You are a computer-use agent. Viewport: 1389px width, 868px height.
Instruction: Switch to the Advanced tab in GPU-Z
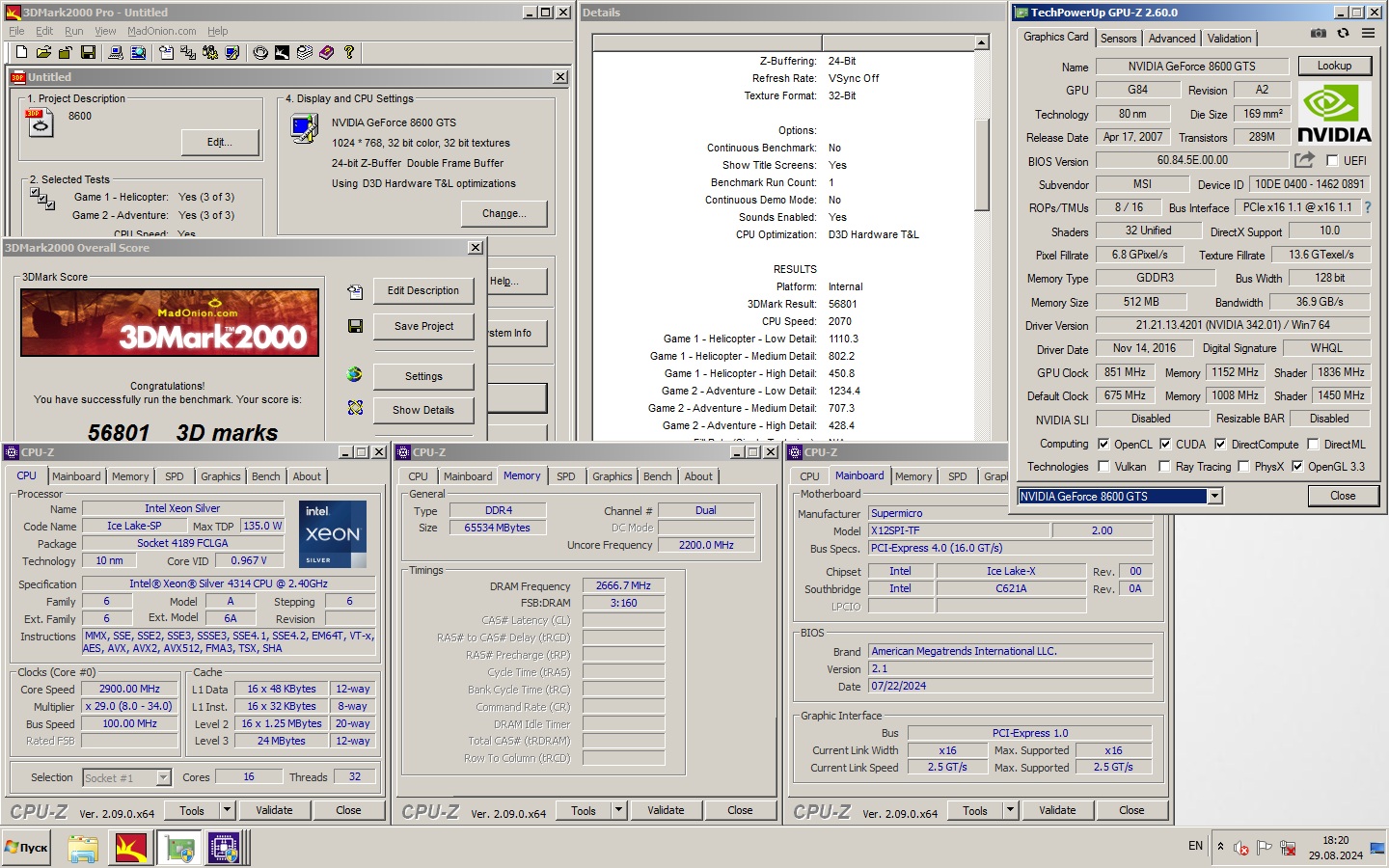click(1172, 39)
